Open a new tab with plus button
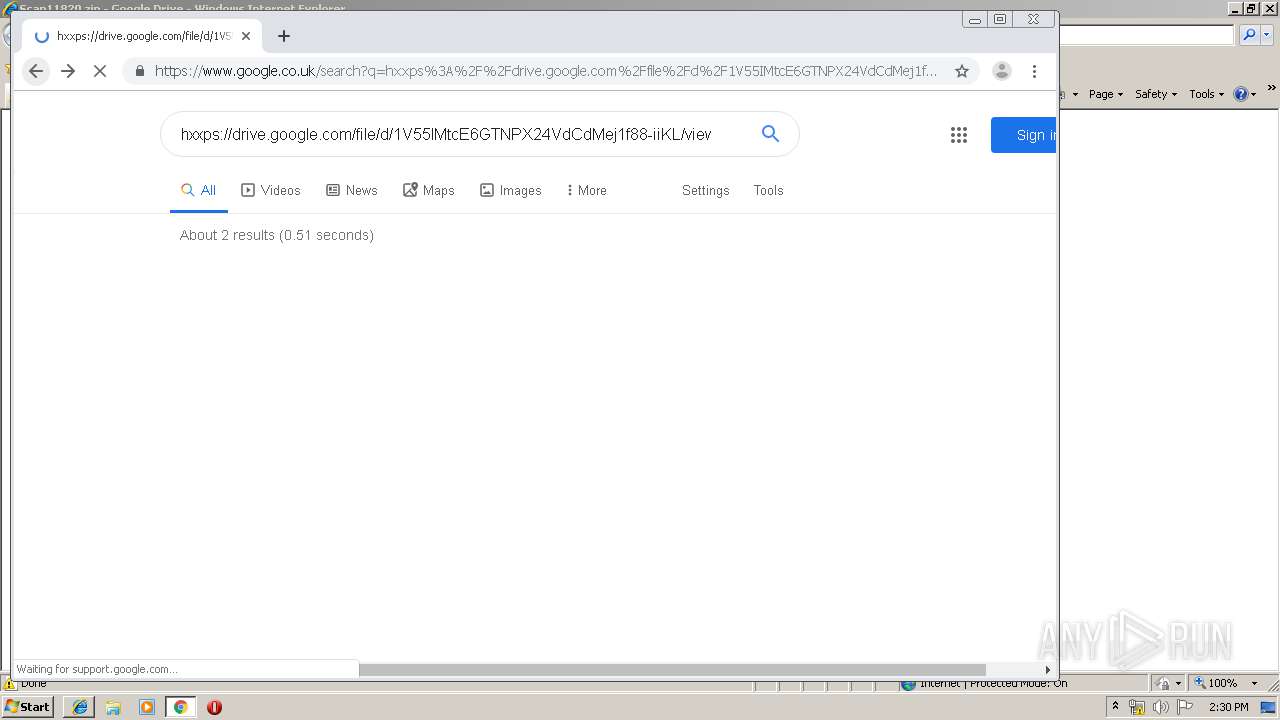Screen dimensions: 1280x720 tap(284, 36)
